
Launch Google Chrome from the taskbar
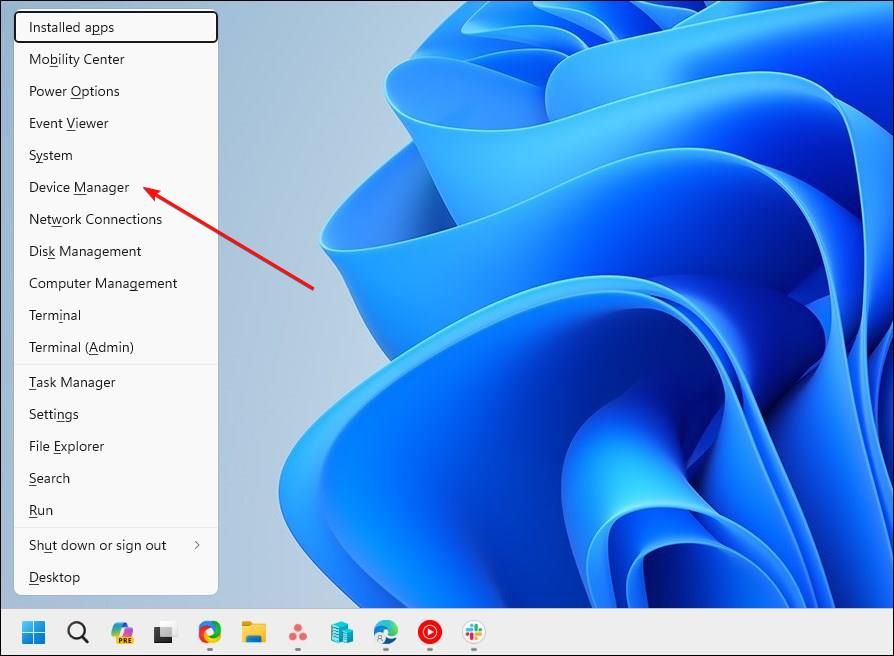208,633
